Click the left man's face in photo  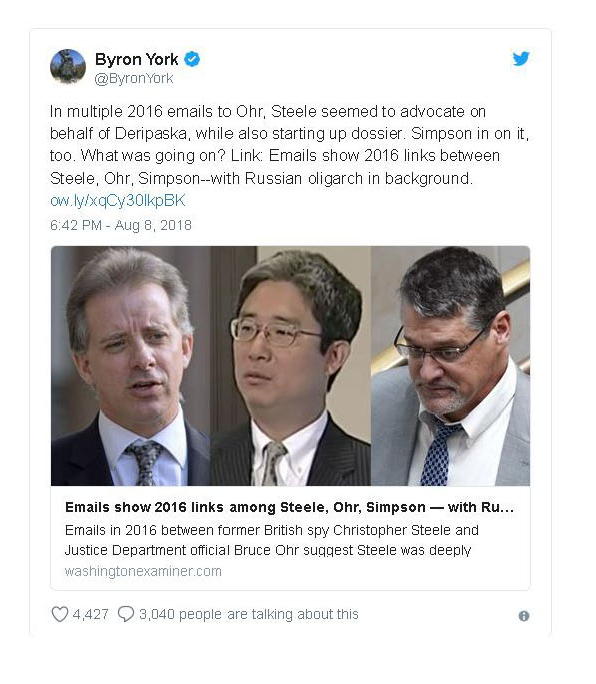click(x=131, y=349)
